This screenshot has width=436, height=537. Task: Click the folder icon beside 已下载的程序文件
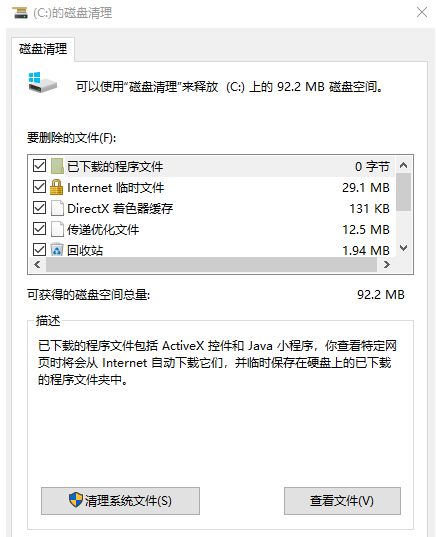(57, 166)
